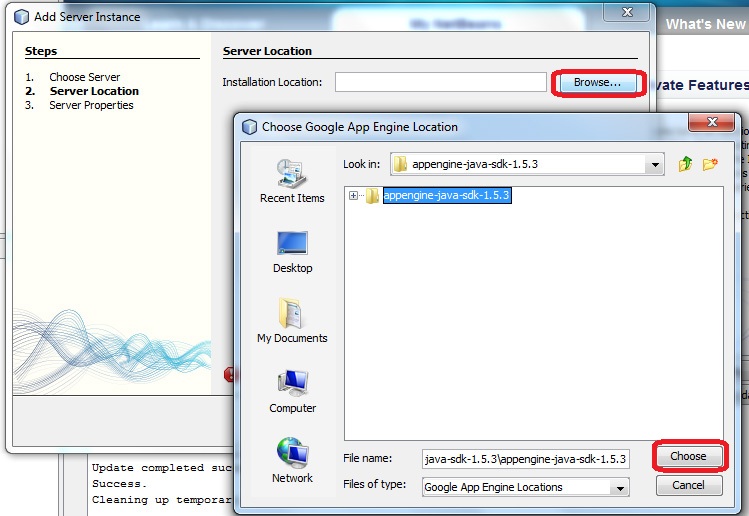The image size is (749, 516).
Task: Go to Desktop shortcut in file chooser
Action: click(292, 252)
